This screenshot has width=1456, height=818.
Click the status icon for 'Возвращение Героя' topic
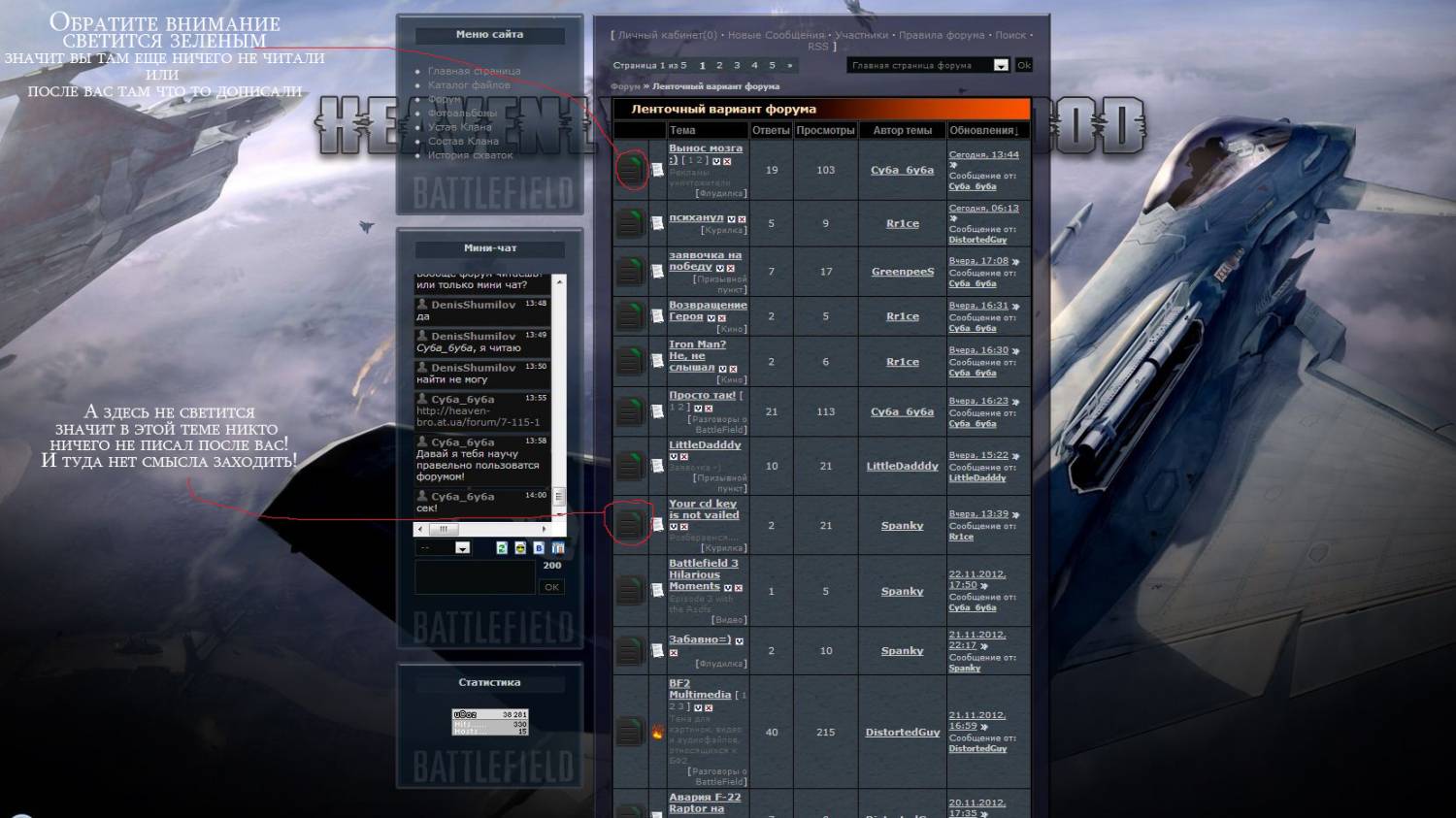coord(630,316)
